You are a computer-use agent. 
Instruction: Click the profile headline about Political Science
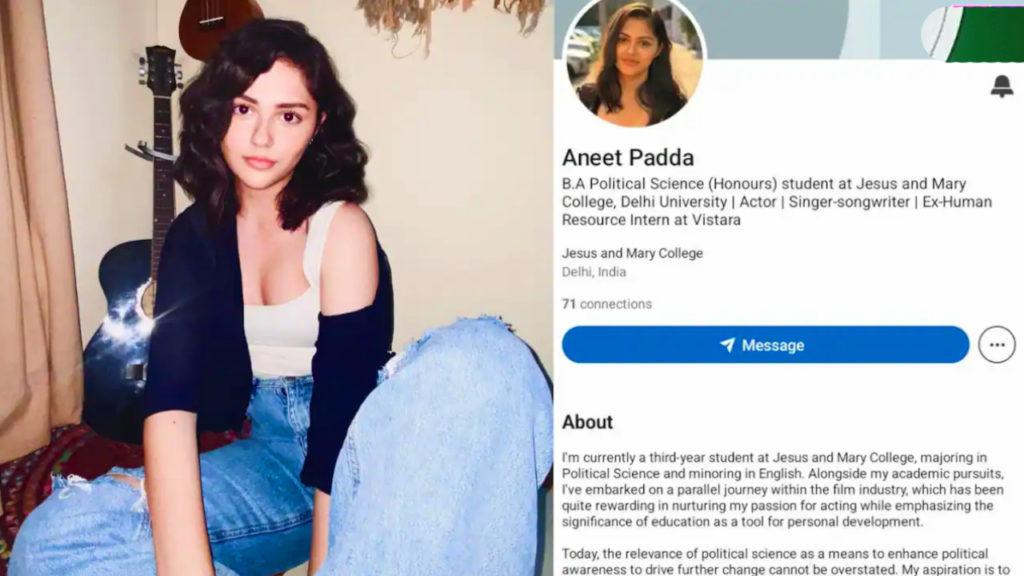776,202
